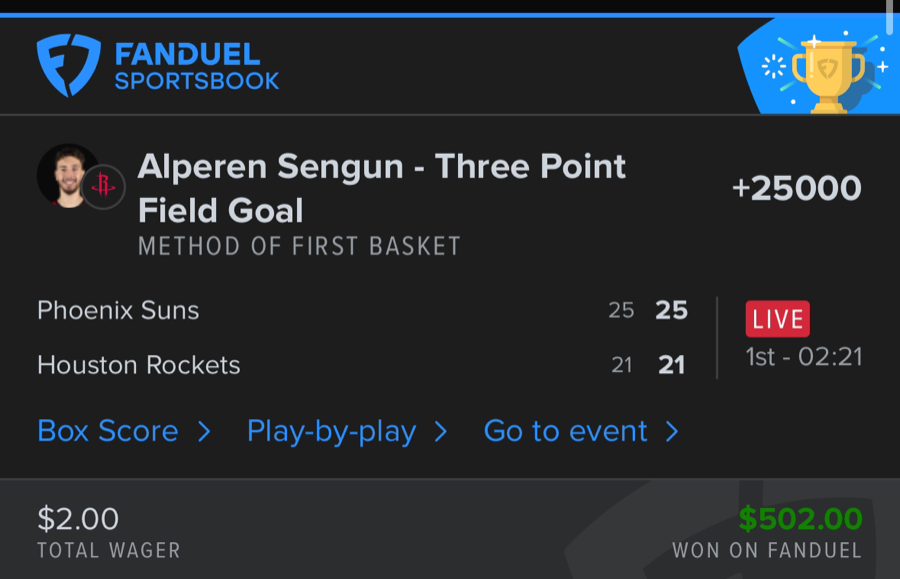Click the FanDuel shield logo icon
This screenshot has height=579, width=900.
tap(68, 65)
